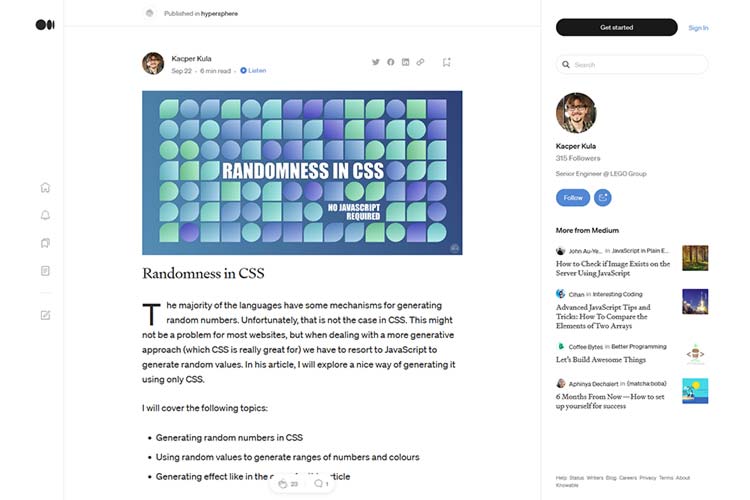Share article on Twitter
This screenshot has height=500, width=750.
tap(376, 62)
